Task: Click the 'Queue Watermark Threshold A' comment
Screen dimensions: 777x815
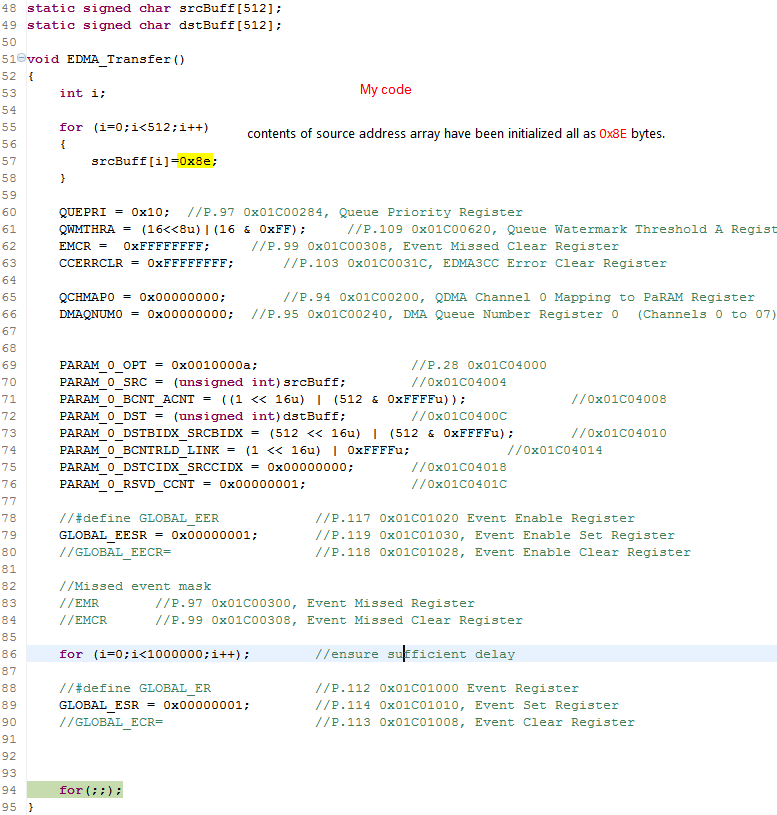Action: pos(615,229)
